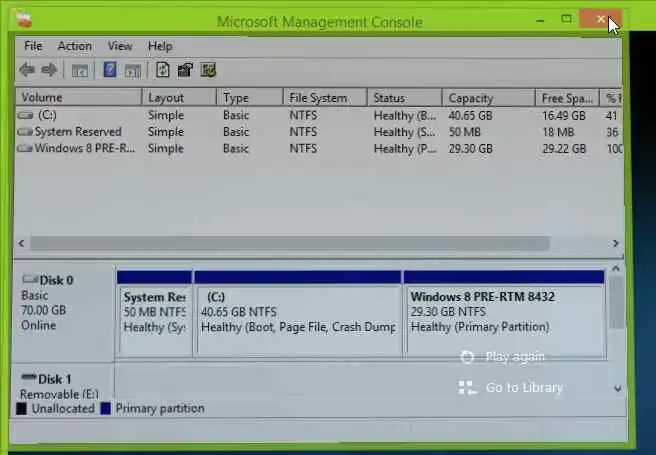Open the Help menu

coord(160,46)
